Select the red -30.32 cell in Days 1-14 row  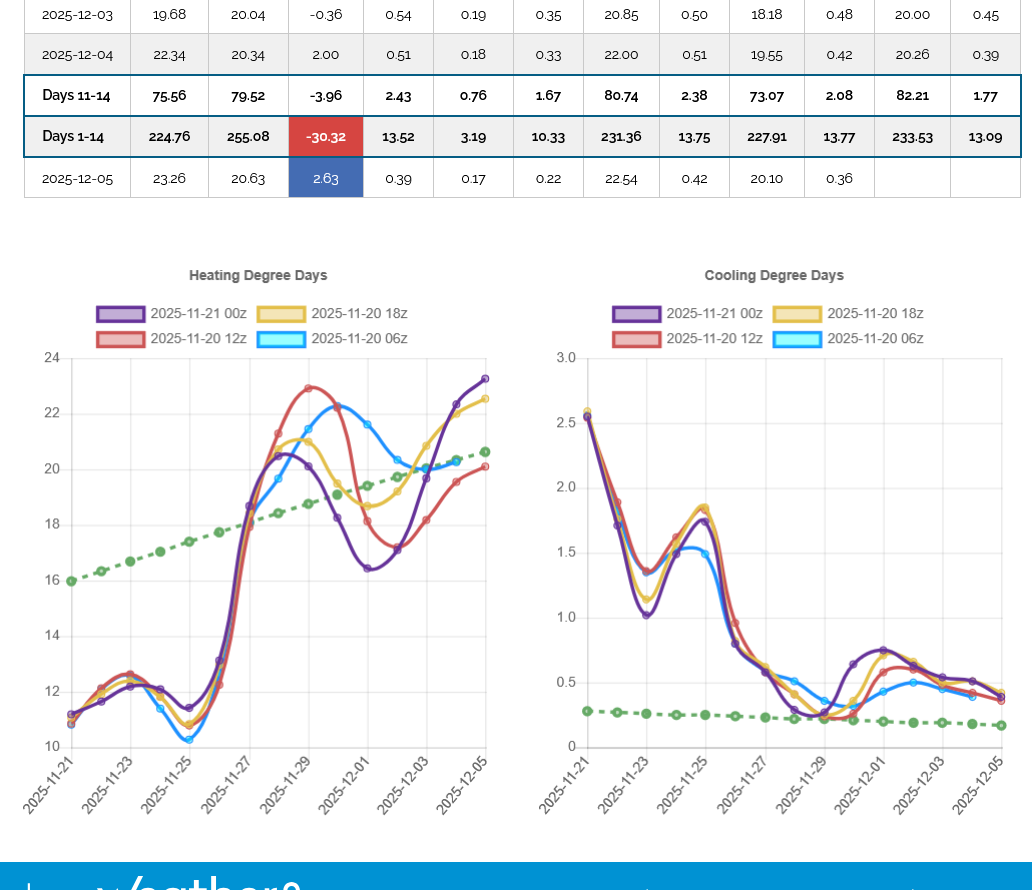coord(326,137)
